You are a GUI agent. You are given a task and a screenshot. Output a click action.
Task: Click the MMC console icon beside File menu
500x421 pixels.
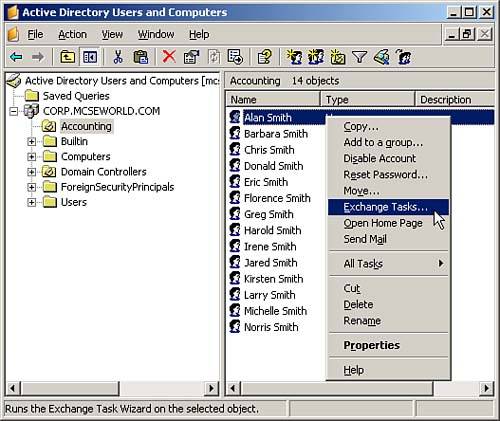pyautogui.click(x=13, y=34)
